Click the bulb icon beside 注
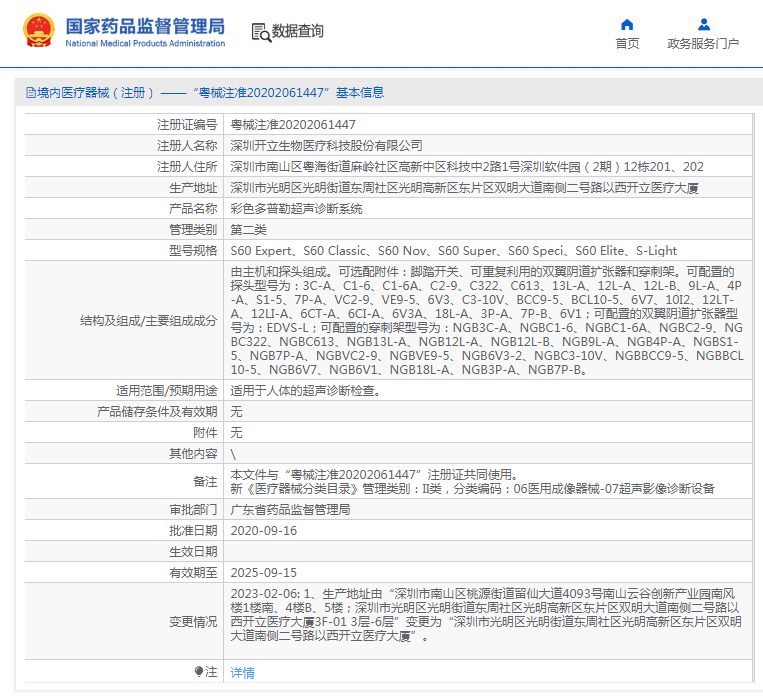The image size is (763, 698). pos(199,672)
